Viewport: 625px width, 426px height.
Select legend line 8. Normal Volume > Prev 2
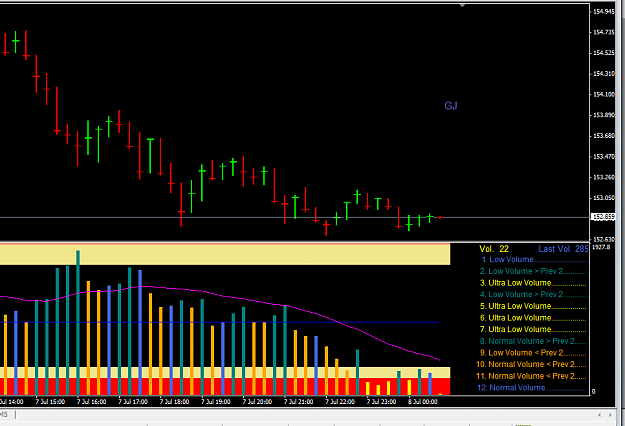tap(533, 341)
